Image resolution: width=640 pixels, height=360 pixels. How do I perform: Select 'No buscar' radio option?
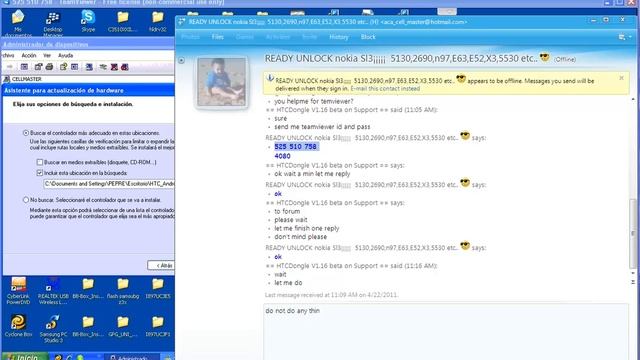(26, 200)
